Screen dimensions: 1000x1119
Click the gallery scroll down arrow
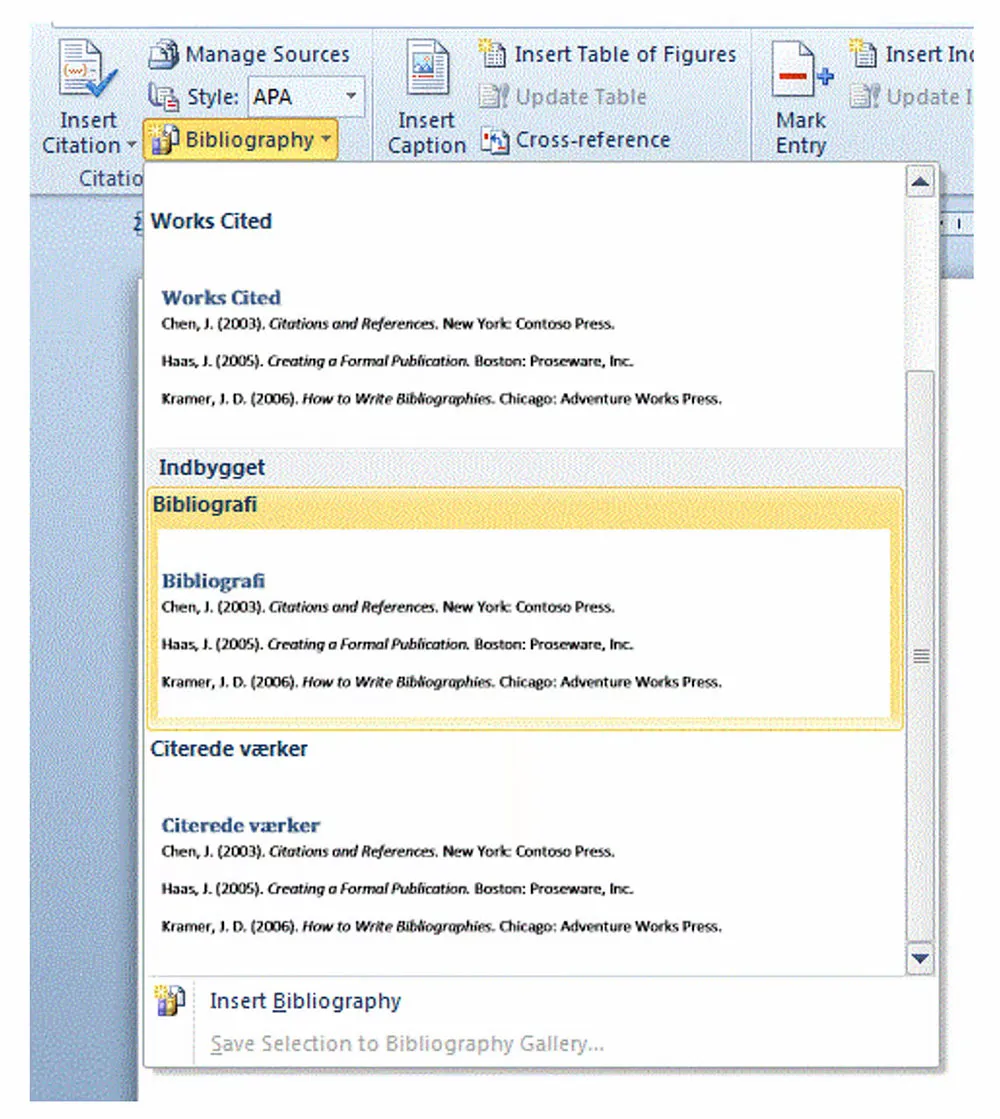click(920, 958)
